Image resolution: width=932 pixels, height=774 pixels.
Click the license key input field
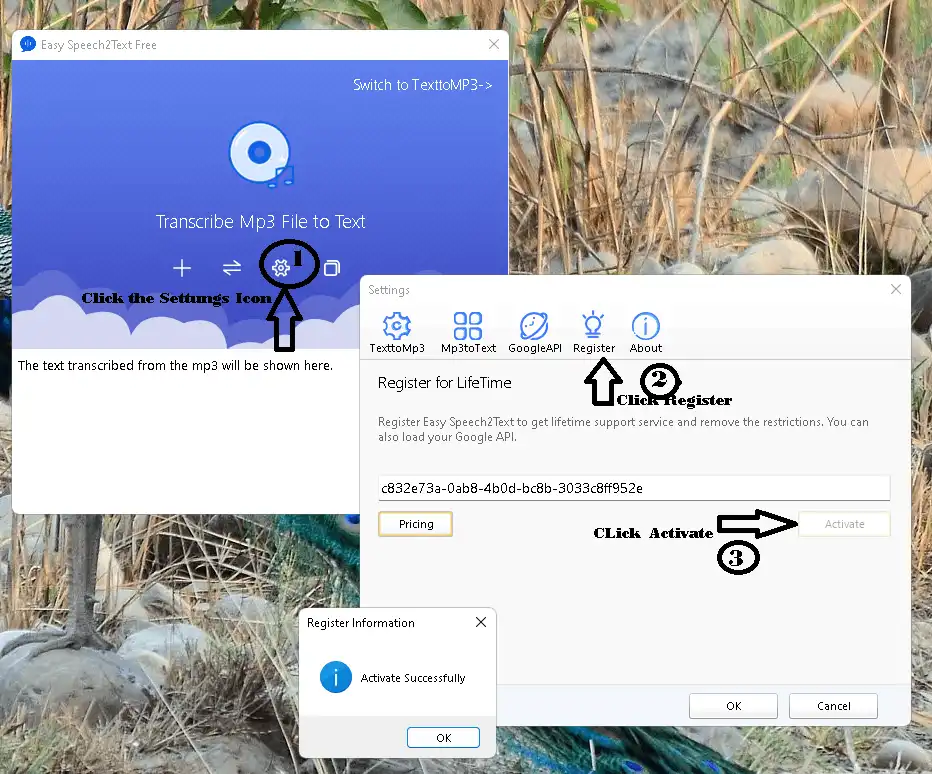click(634, 488)
